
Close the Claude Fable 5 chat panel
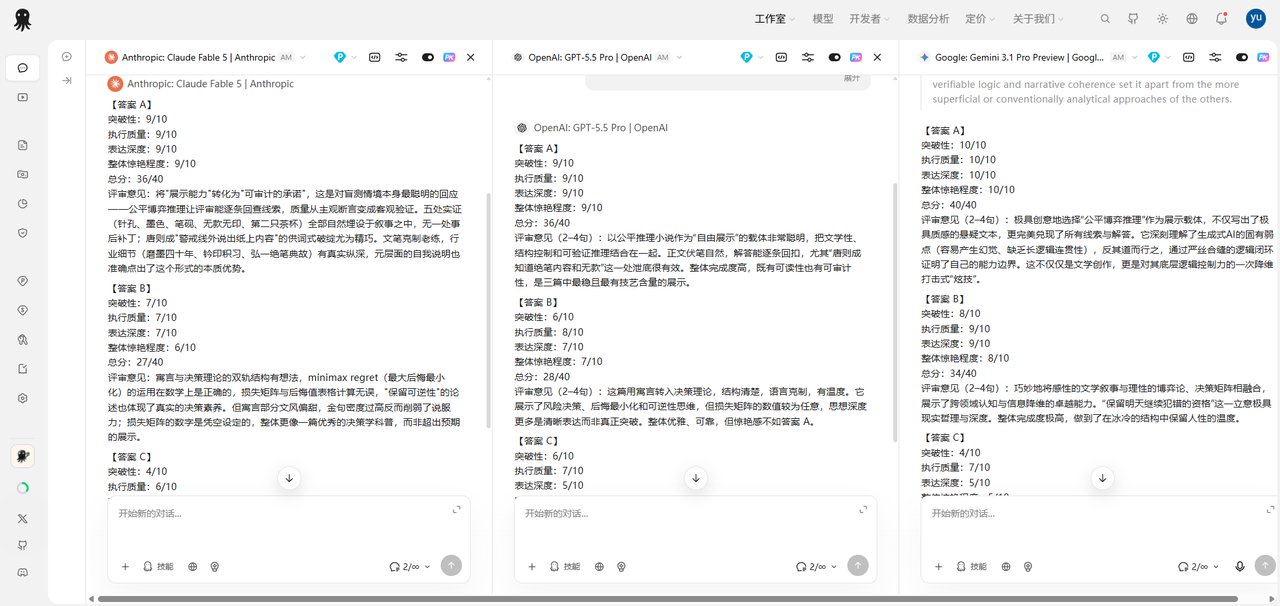[471, 58]
